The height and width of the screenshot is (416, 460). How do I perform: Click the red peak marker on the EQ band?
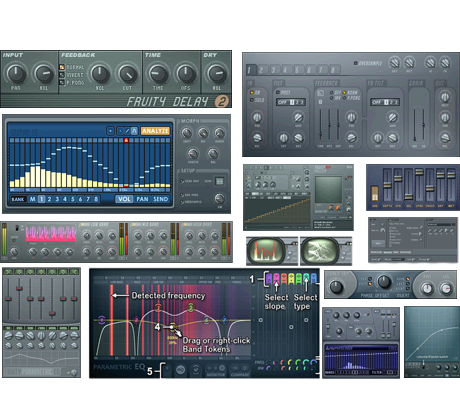126,140
